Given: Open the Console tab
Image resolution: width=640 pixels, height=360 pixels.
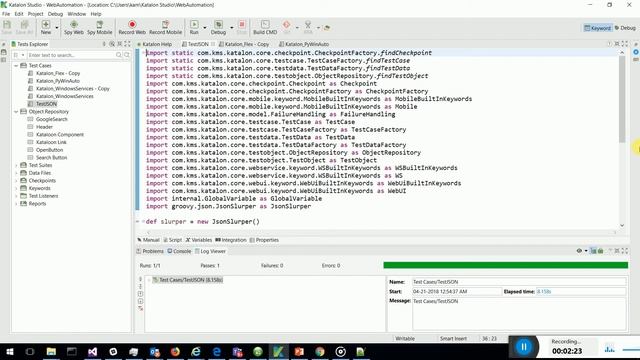Looking at the screenshot, I should pyautogui.click(x=179, y=251).
